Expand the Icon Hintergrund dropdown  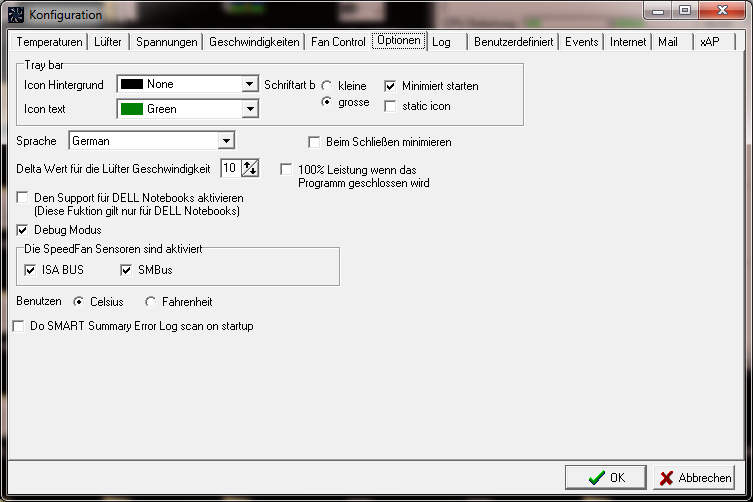click(250, 85)
